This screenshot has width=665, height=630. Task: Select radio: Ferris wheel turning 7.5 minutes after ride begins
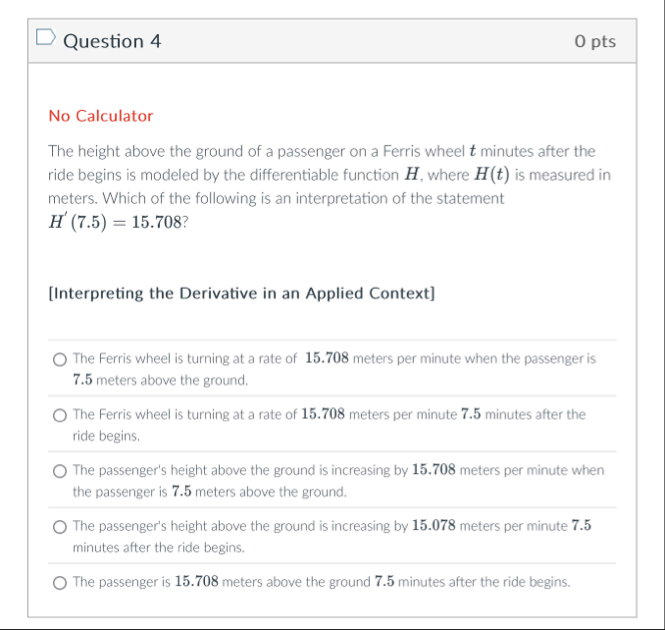pyautogui.click(x=60, y=414)
